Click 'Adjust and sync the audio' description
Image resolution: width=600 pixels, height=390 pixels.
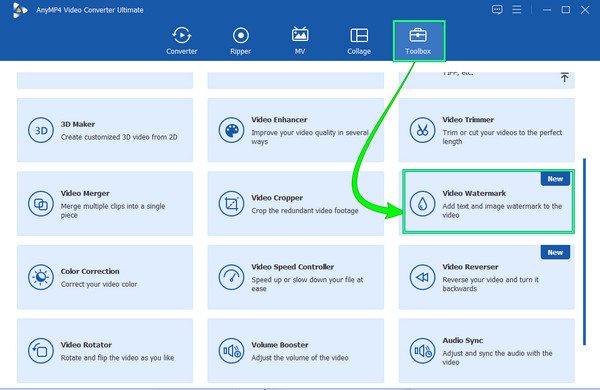point(497,357)
